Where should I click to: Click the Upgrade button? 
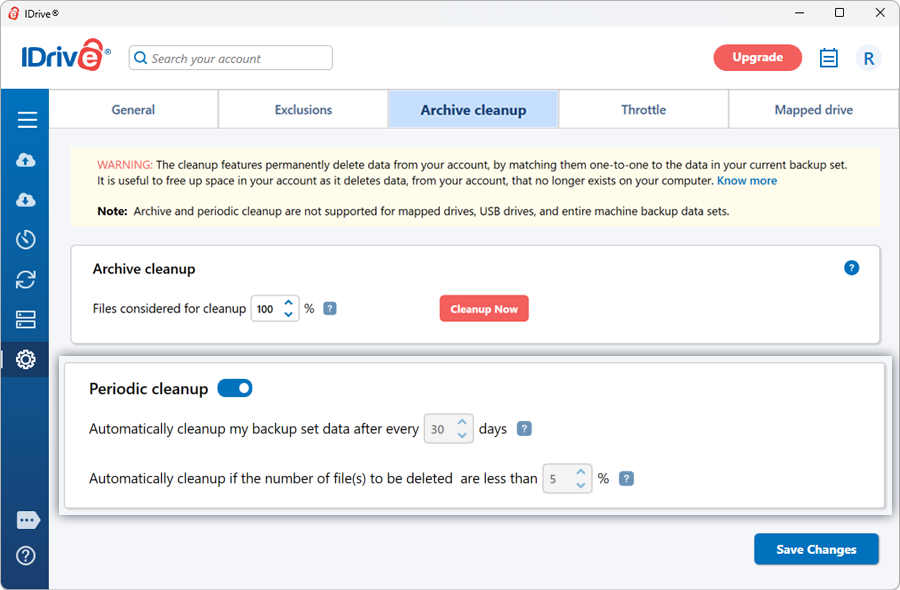pyautogui.click(x=757, y=57)
